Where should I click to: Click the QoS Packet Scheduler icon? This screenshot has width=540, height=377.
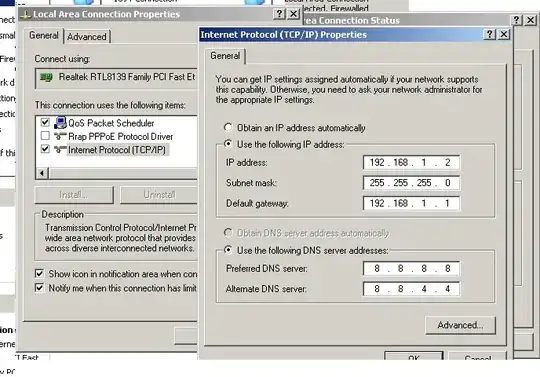(60, 123)
